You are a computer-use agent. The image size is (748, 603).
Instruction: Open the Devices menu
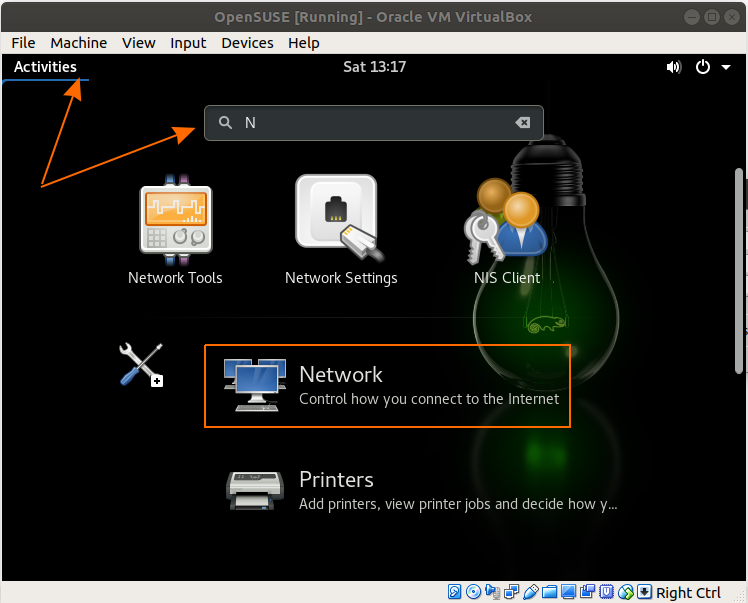(247, 43)
